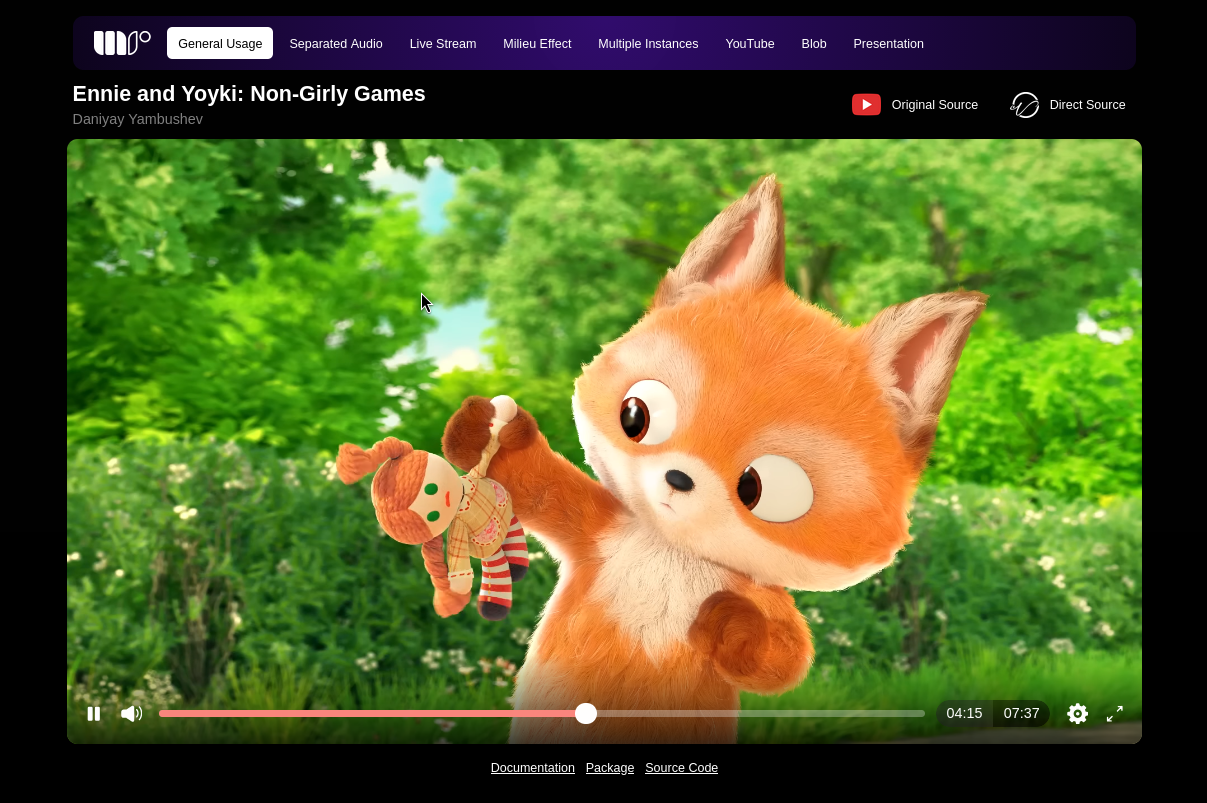Select the General Usage tab
Viewport: 1207px width, 803px height.
[x=220, y=44]
